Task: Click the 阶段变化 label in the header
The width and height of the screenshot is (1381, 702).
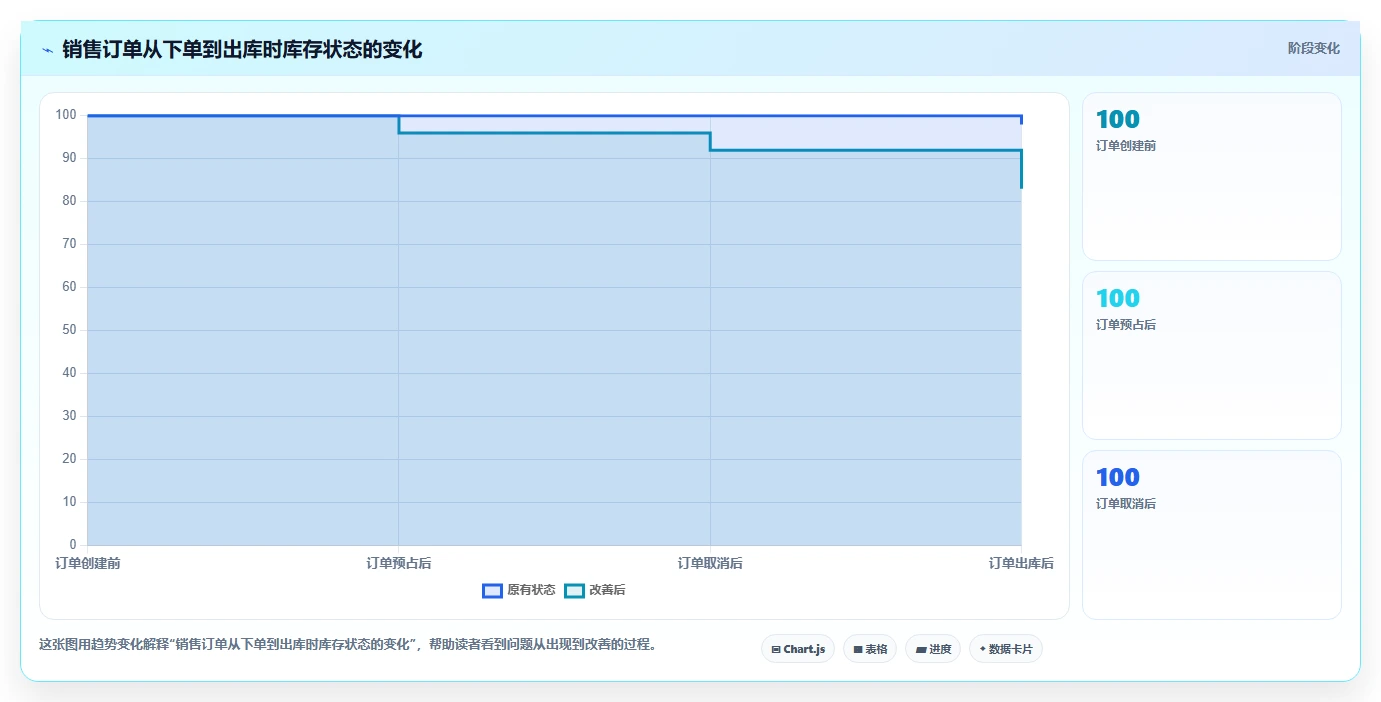Action: (x=1313, y=48)
